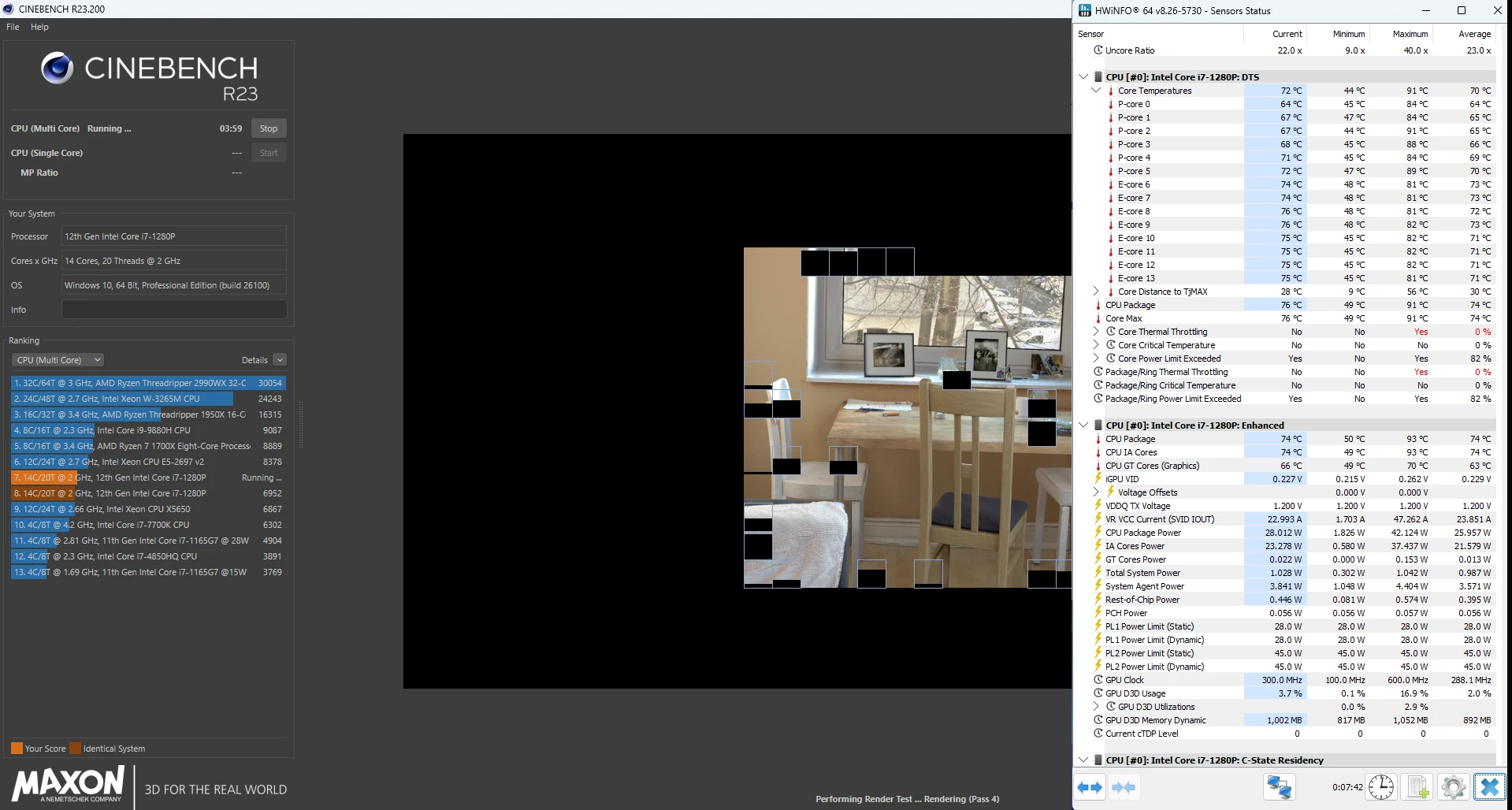1512x810 pixels.
Task: Click the lightning icon beside CPU Package Power
Action: click(x=1098, y=533)
